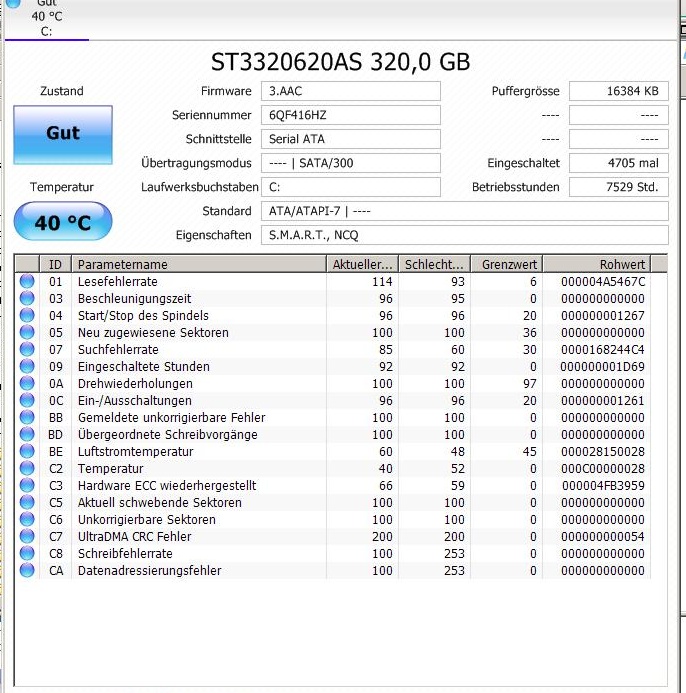Select the Datenadressierungsfehler parameter name
Image resolution: width=686 pixels, height=693 pixels.
click(x=149, y=571)
